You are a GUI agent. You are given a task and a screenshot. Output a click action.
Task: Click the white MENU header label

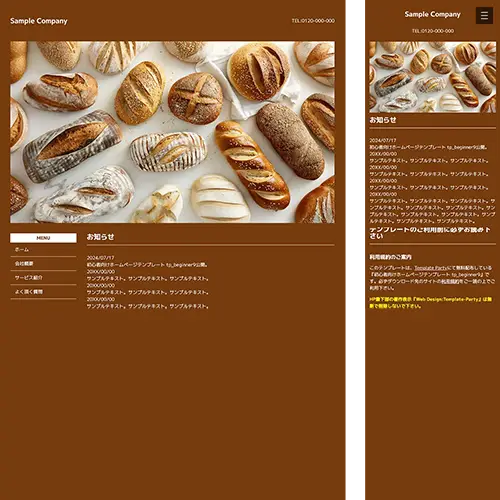coord(43,238)
